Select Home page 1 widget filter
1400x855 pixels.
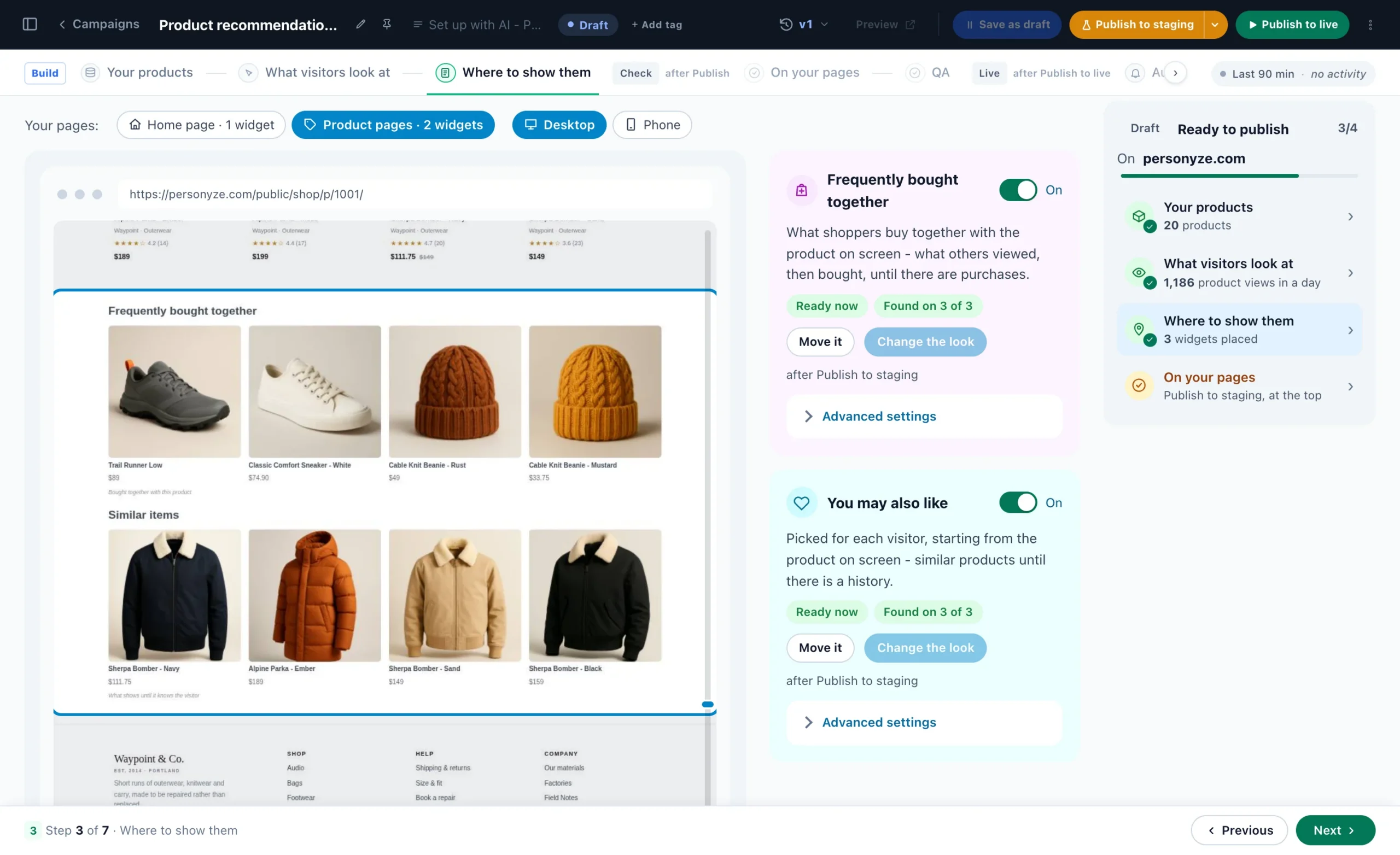point(201,125)
